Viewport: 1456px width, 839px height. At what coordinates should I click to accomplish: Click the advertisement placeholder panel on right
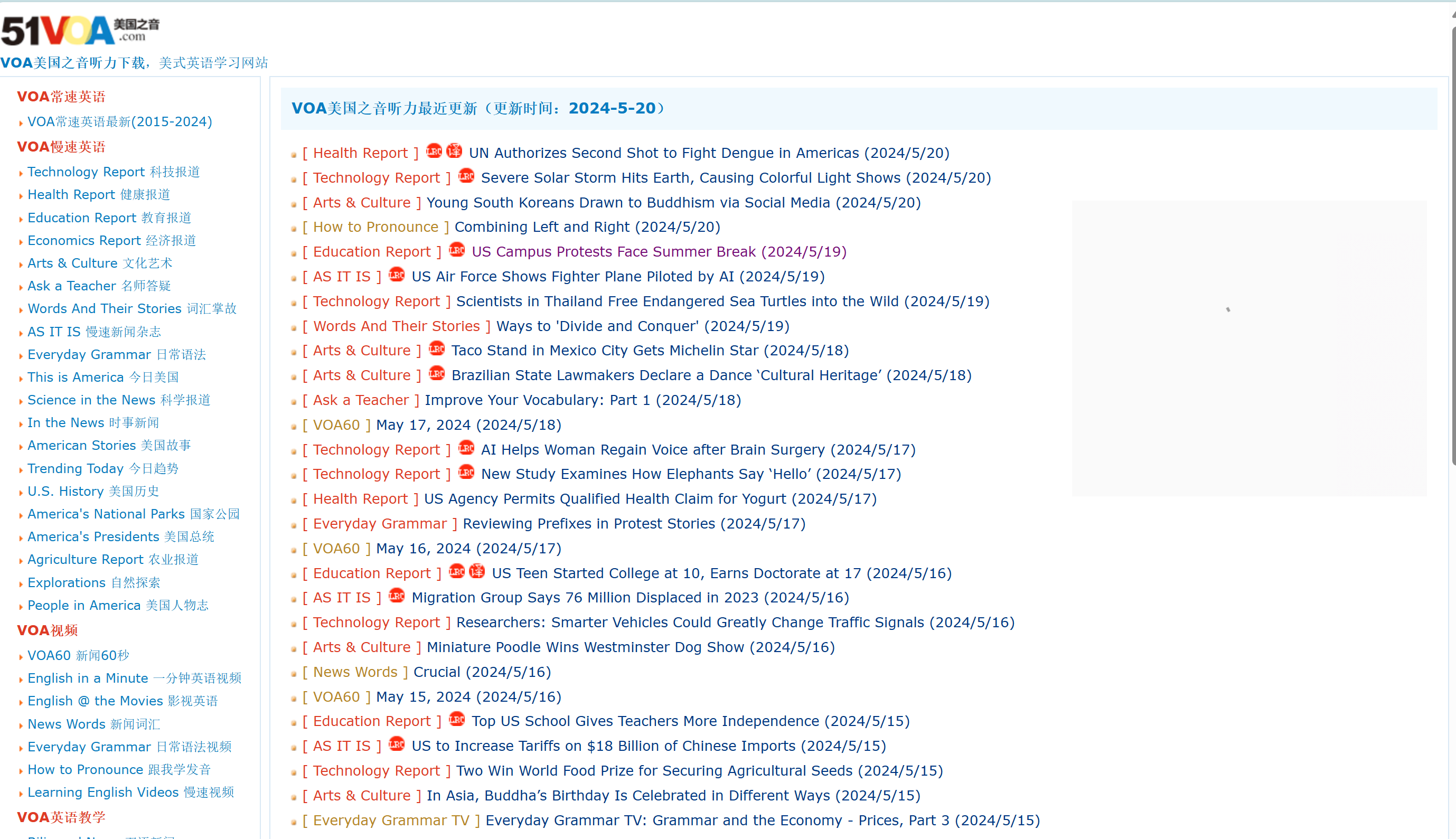(1249, 348)
